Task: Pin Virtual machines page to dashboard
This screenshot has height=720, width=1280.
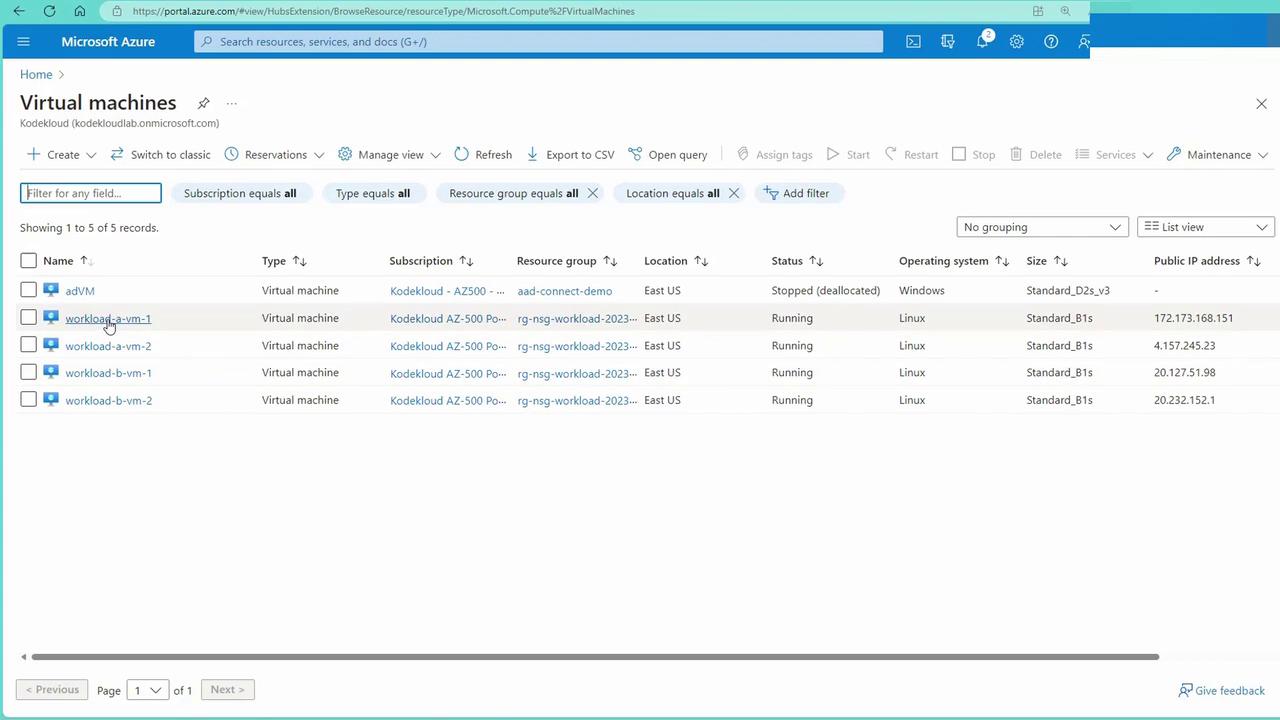Action: tap(203, 103)
